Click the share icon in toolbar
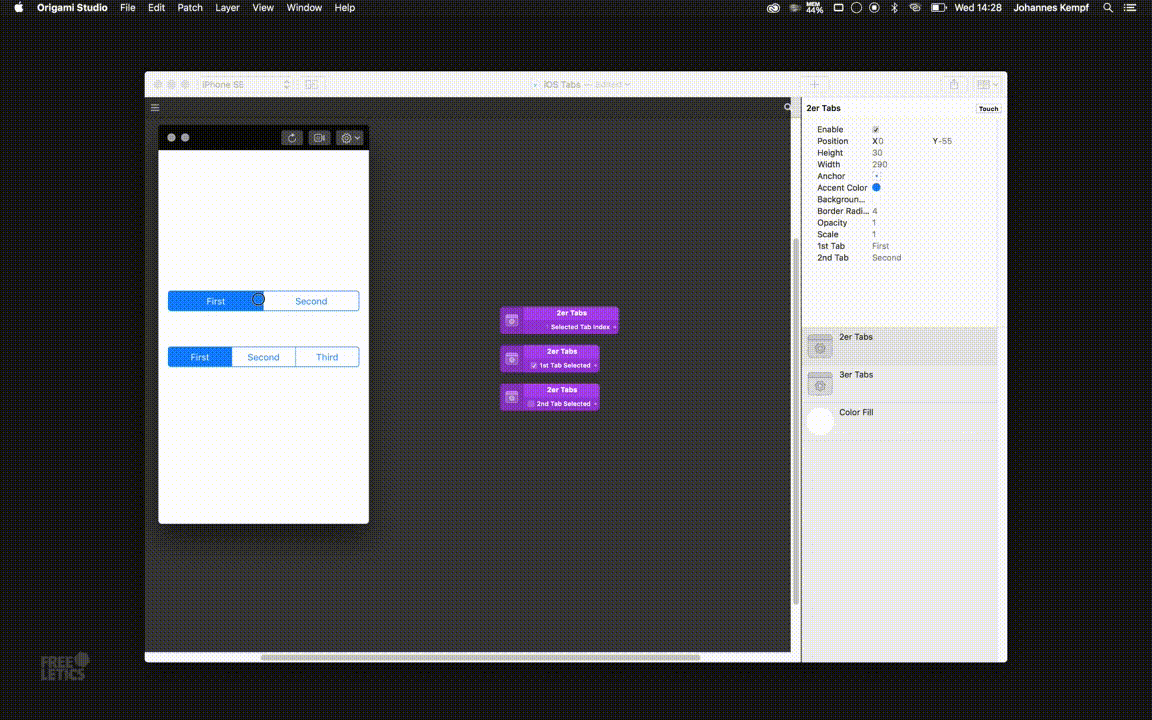The image size is (1152, 720). pos(954,84)
